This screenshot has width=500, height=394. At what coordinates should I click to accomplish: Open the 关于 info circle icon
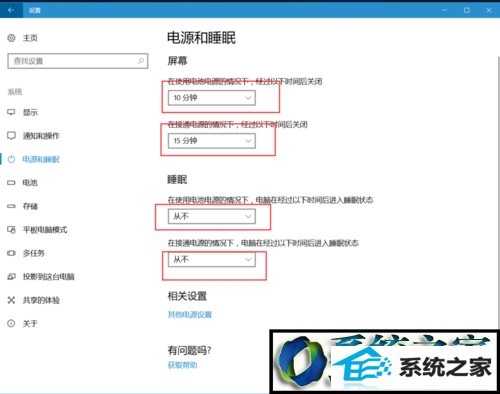coord(11,323)
